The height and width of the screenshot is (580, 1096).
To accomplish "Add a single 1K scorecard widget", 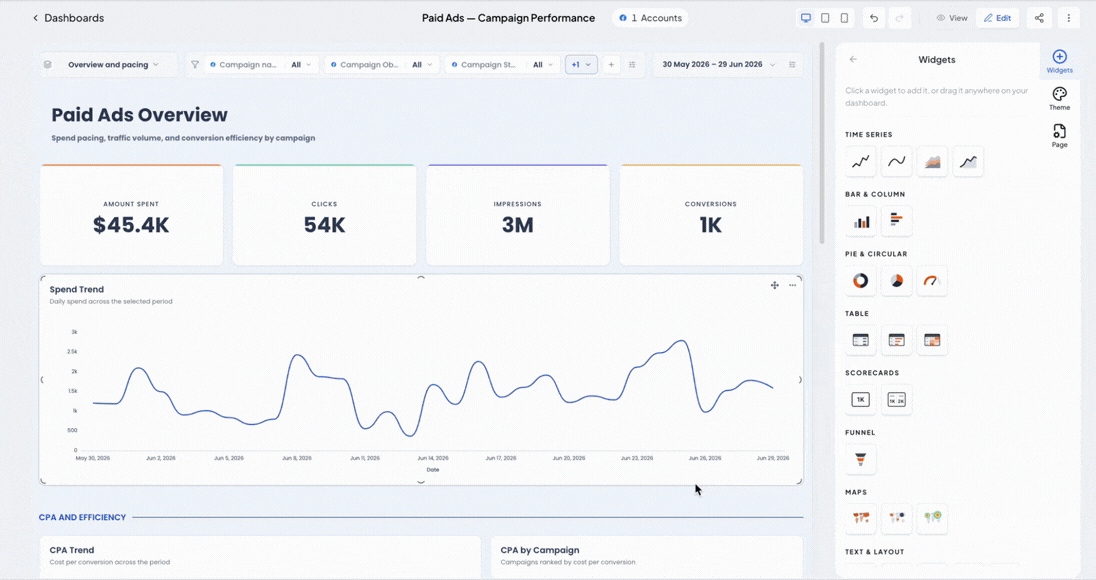I will [860, 400].
